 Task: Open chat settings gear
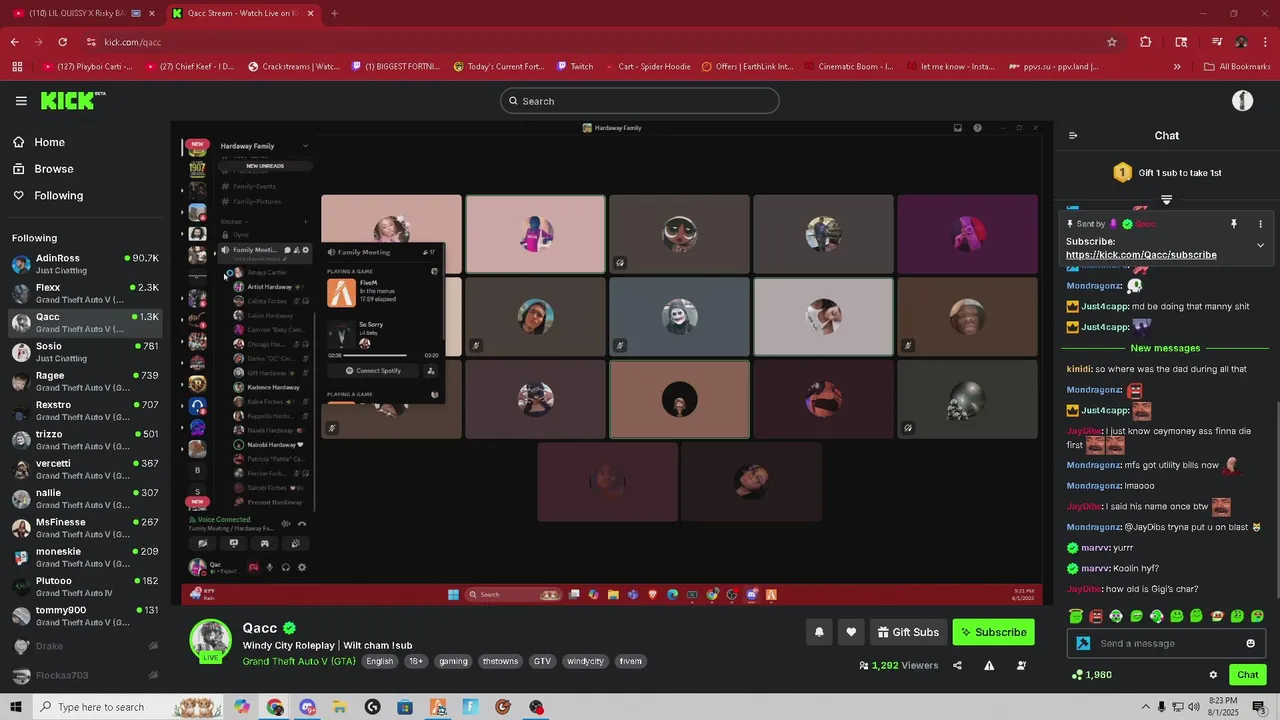[x=1213, y=675]
